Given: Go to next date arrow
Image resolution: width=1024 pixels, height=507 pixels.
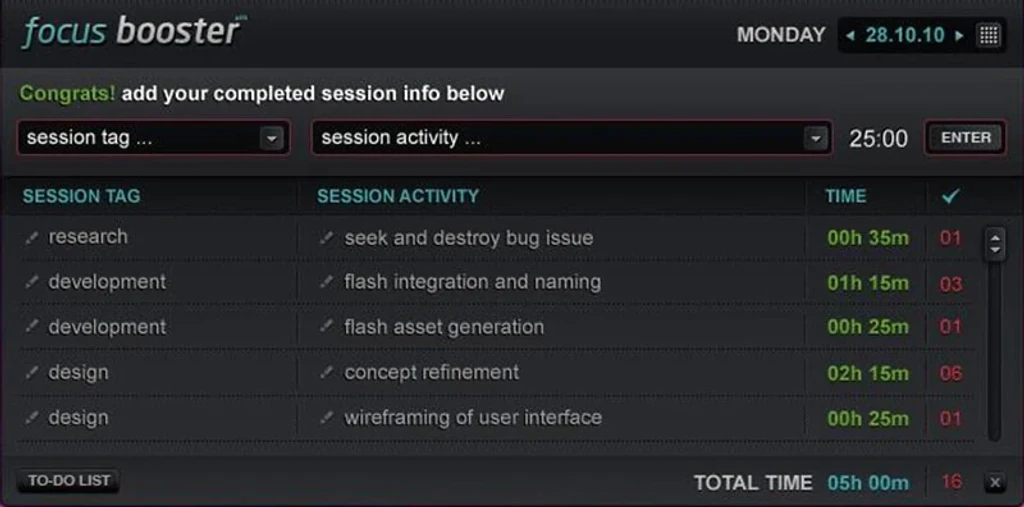Looking at the screenshot, I should coord(959,35).
